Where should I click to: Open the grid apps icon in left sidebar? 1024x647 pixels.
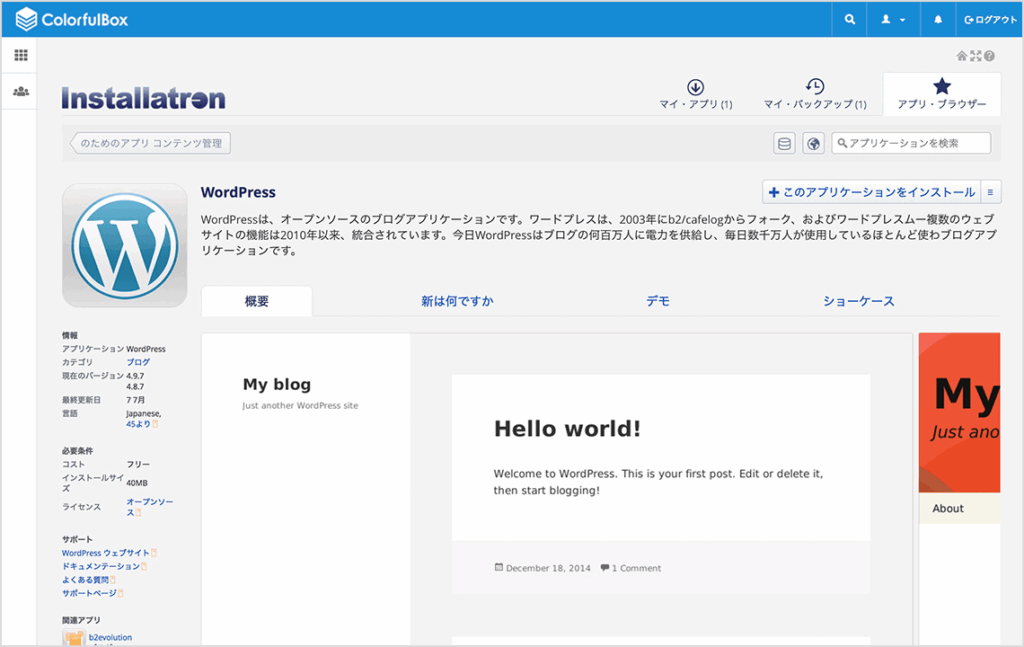pyautogui.click(x=20, y=55)
